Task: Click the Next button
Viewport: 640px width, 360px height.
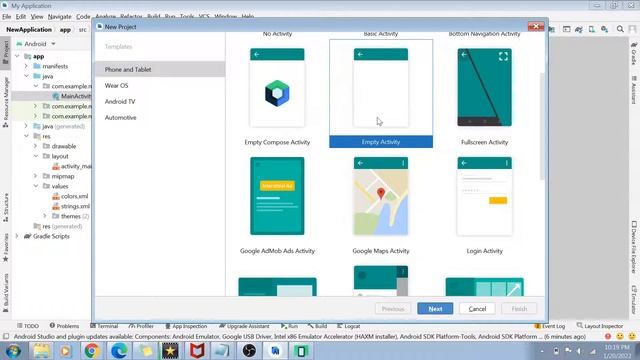Action: (435, 309)
